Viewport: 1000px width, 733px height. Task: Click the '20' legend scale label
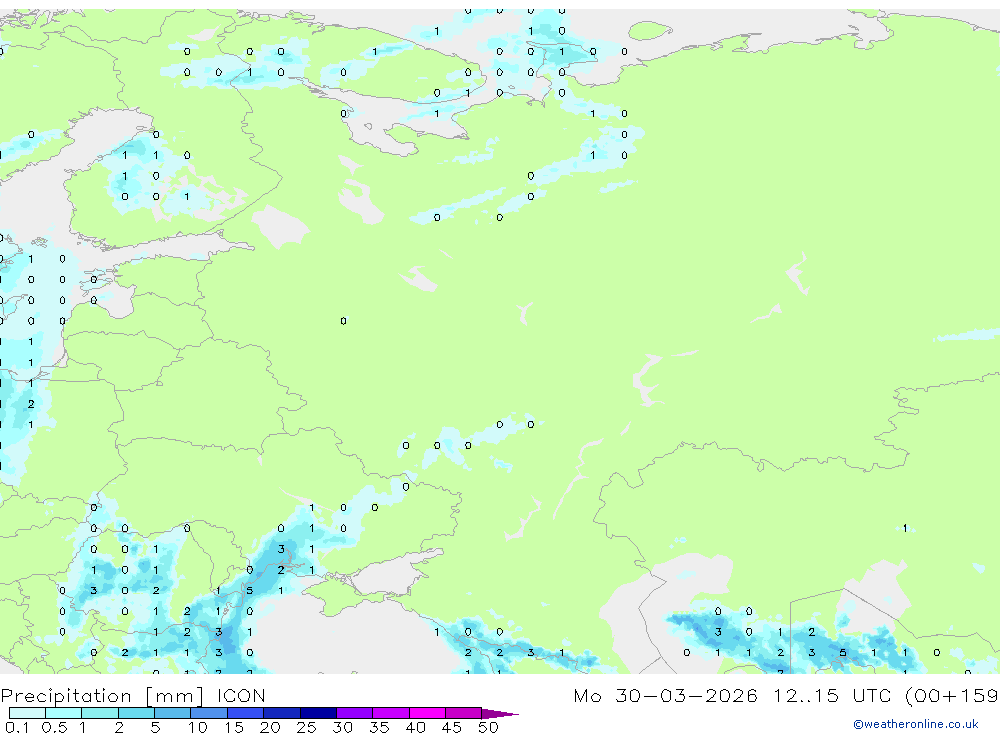point(270,727)
